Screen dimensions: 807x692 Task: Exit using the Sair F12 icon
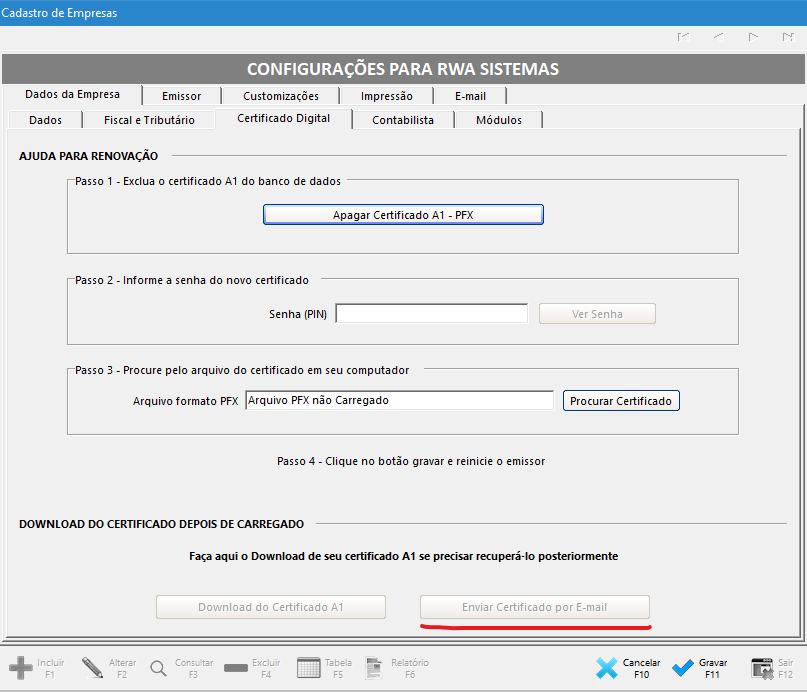point(762,668)
